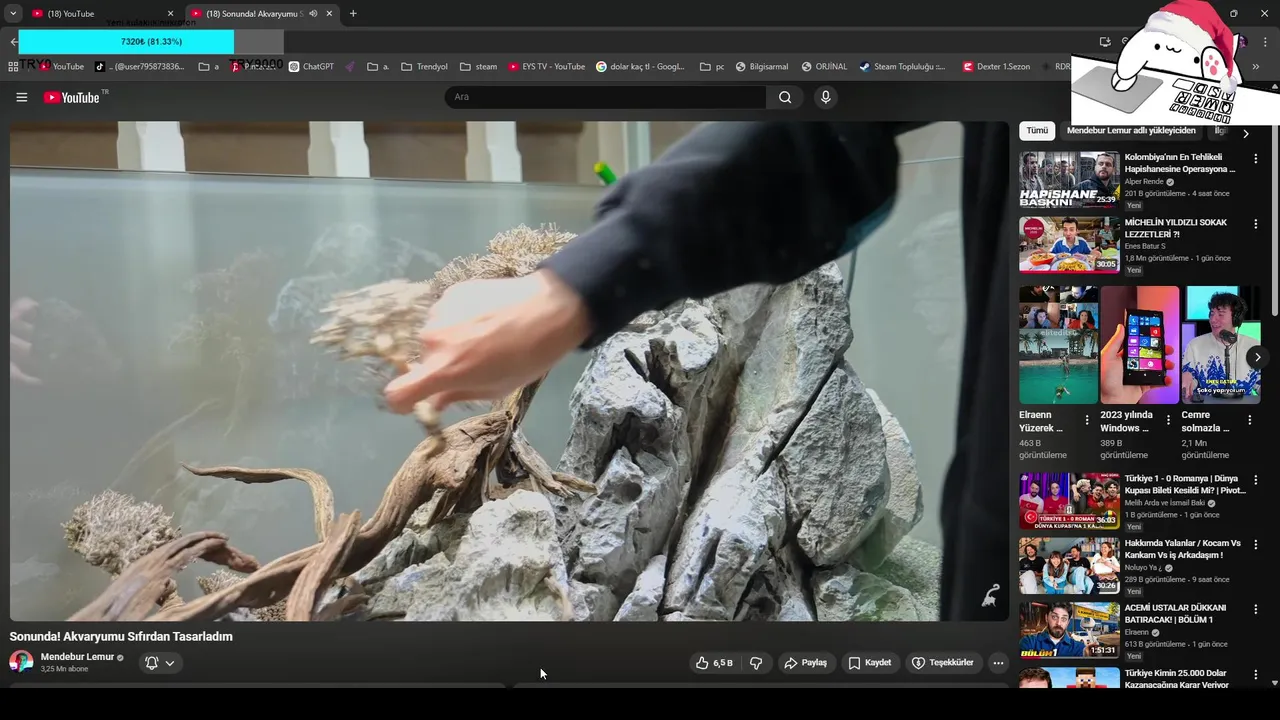Open options for Türkiye Kimin 25.000 Dolar video
The image size is (1280, 720).
pyautogui.click(x=1256, y=675)
